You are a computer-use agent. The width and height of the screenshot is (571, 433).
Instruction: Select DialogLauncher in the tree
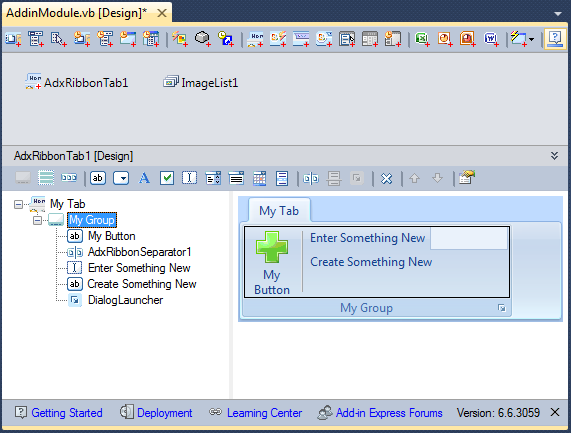(x=125, y=300)
